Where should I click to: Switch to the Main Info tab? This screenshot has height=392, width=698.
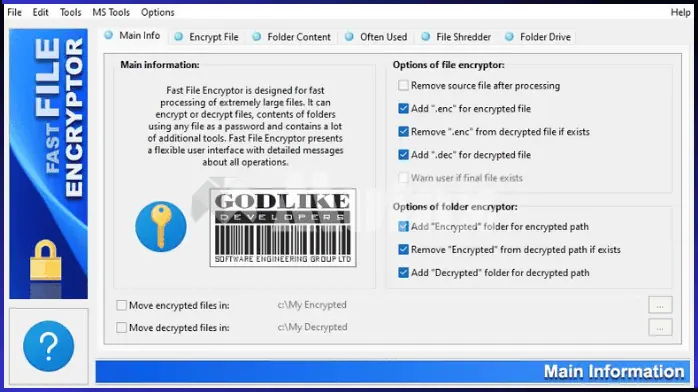click(133, 36)
